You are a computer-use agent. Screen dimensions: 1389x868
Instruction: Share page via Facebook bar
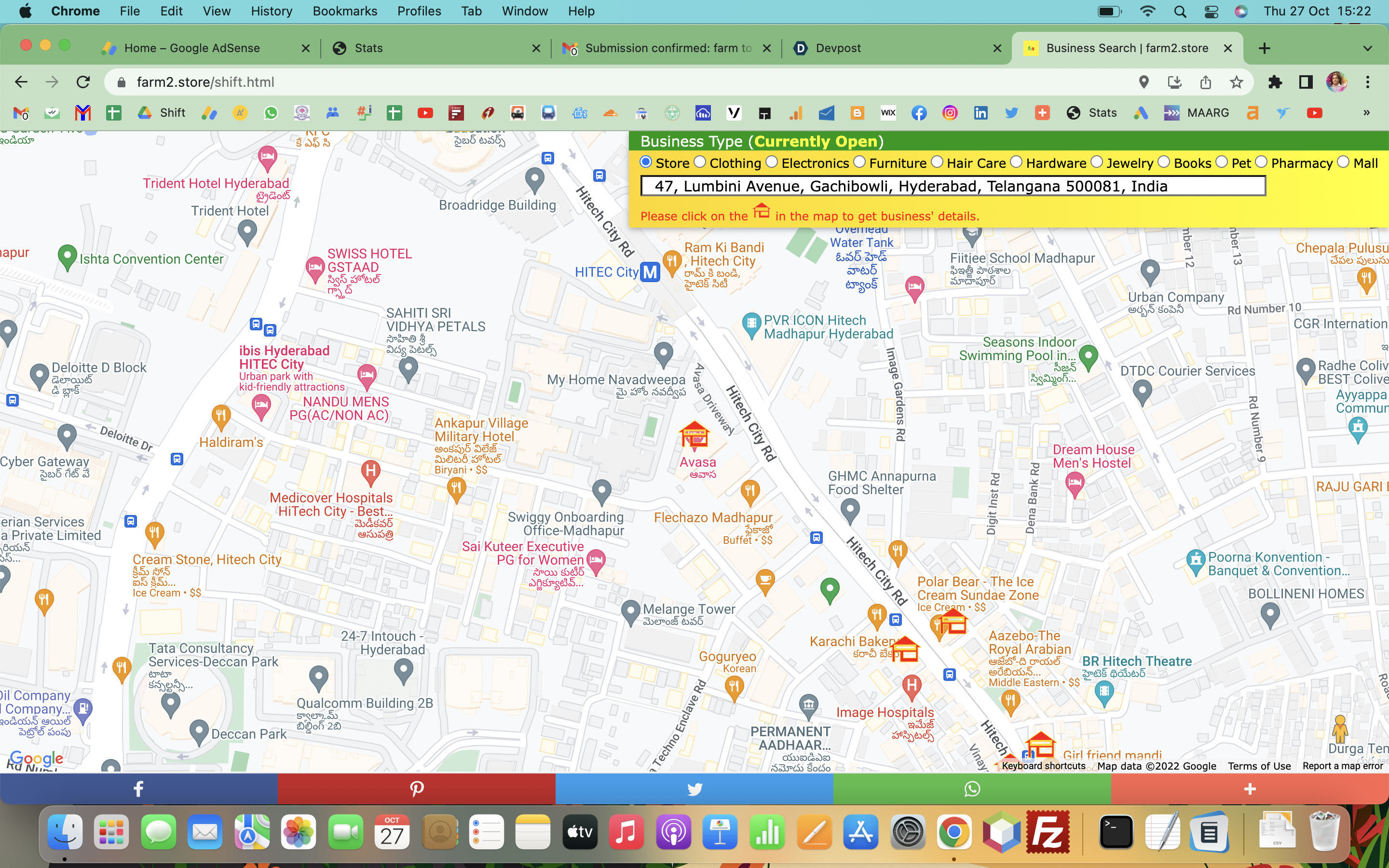point(138,789)
